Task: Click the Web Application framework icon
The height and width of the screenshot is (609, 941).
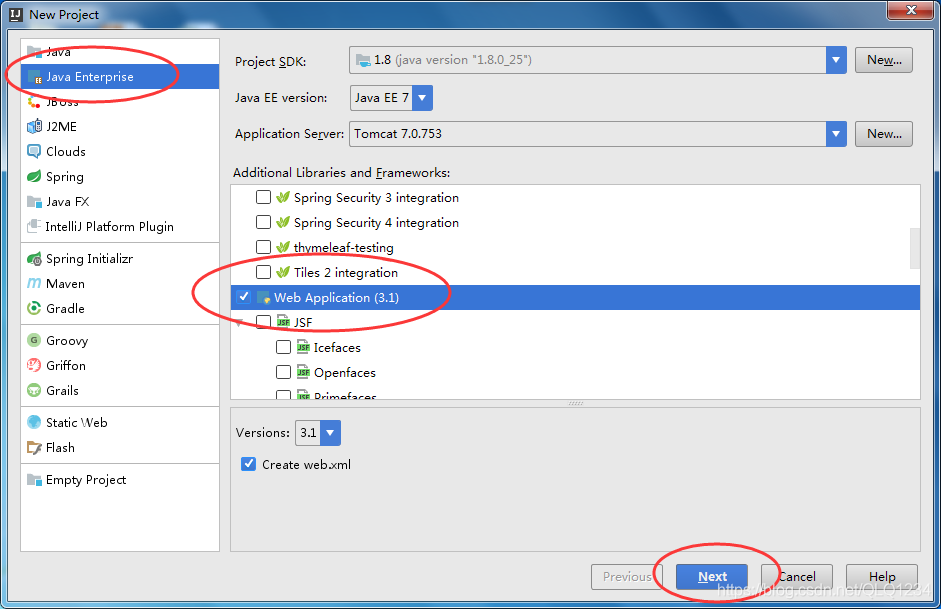Action: (x=263, y=298)
